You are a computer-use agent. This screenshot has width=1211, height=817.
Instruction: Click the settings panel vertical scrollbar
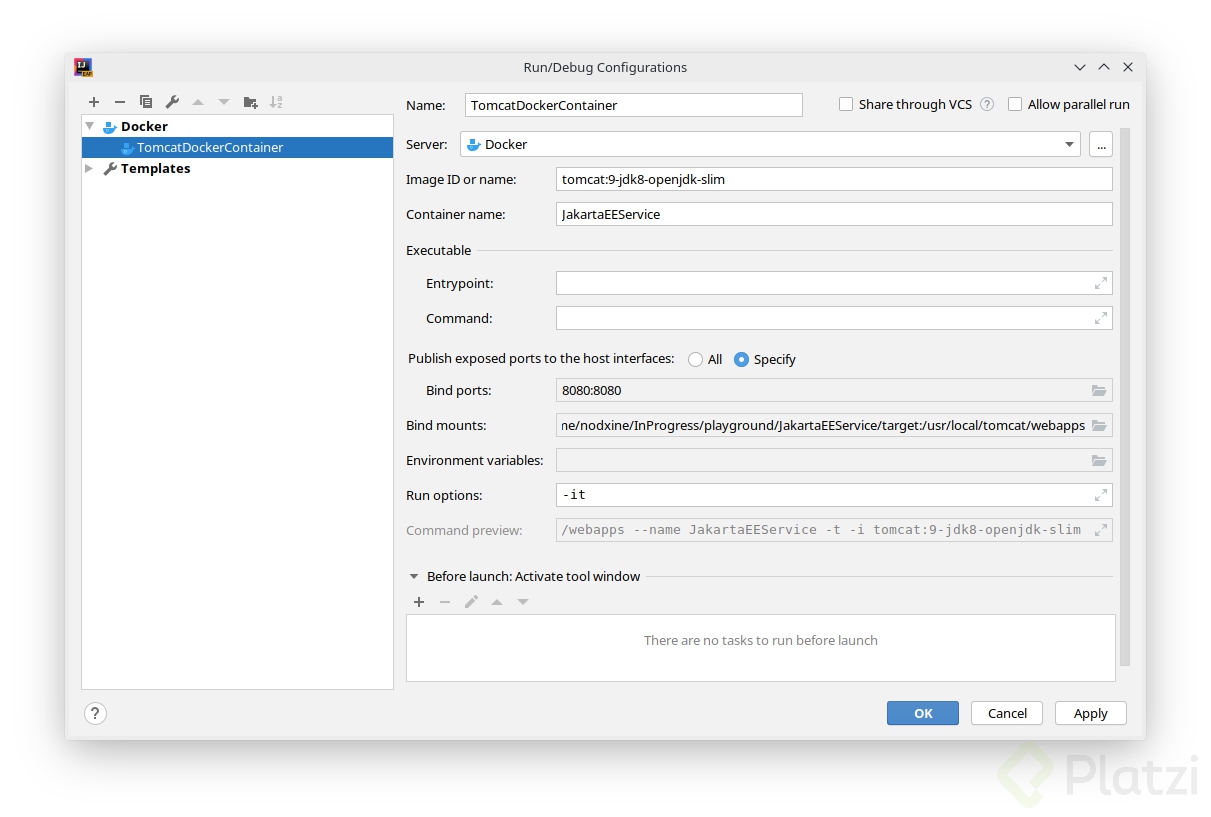tap(1125, 396)
